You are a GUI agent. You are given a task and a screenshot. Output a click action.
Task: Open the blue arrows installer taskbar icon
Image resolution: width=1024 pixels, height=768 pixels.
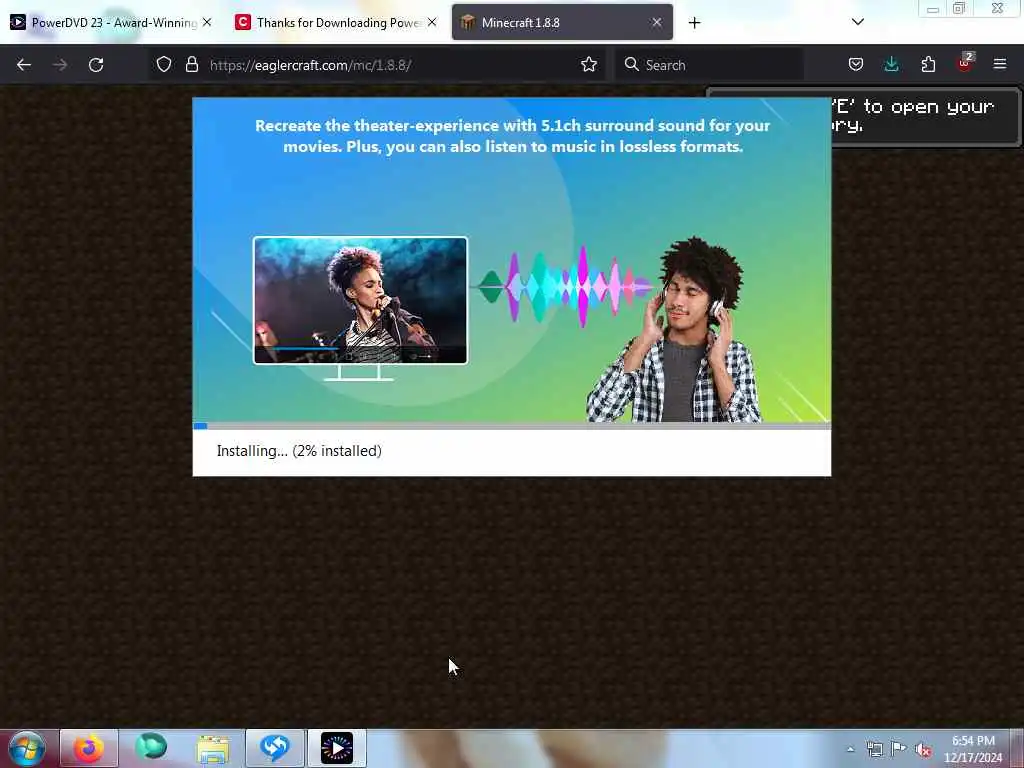[275, 748]
